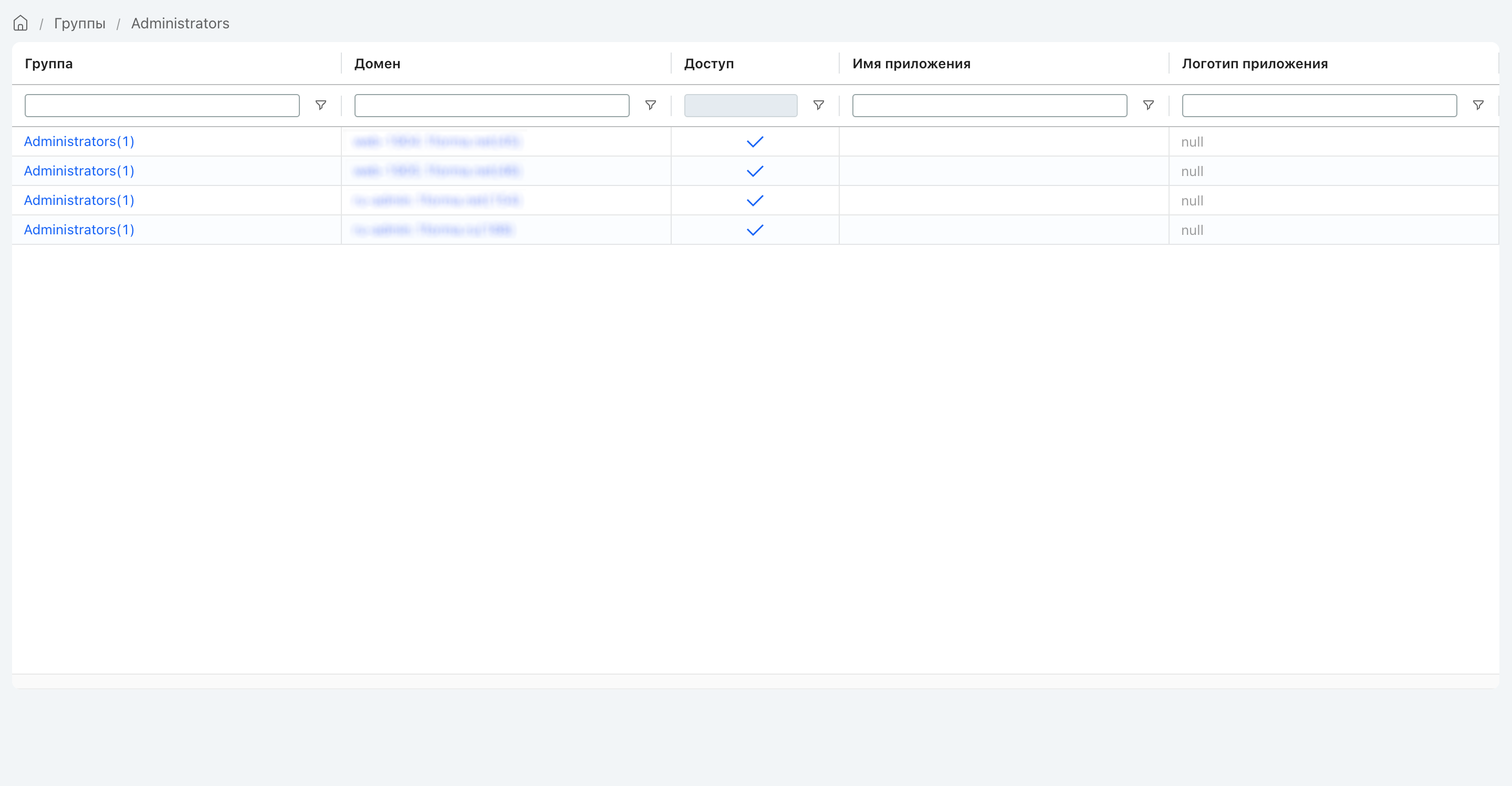Screen dimensions: 1512x786
Task: Open filter options for Доступ column
Action: click(x=818, y=105)
